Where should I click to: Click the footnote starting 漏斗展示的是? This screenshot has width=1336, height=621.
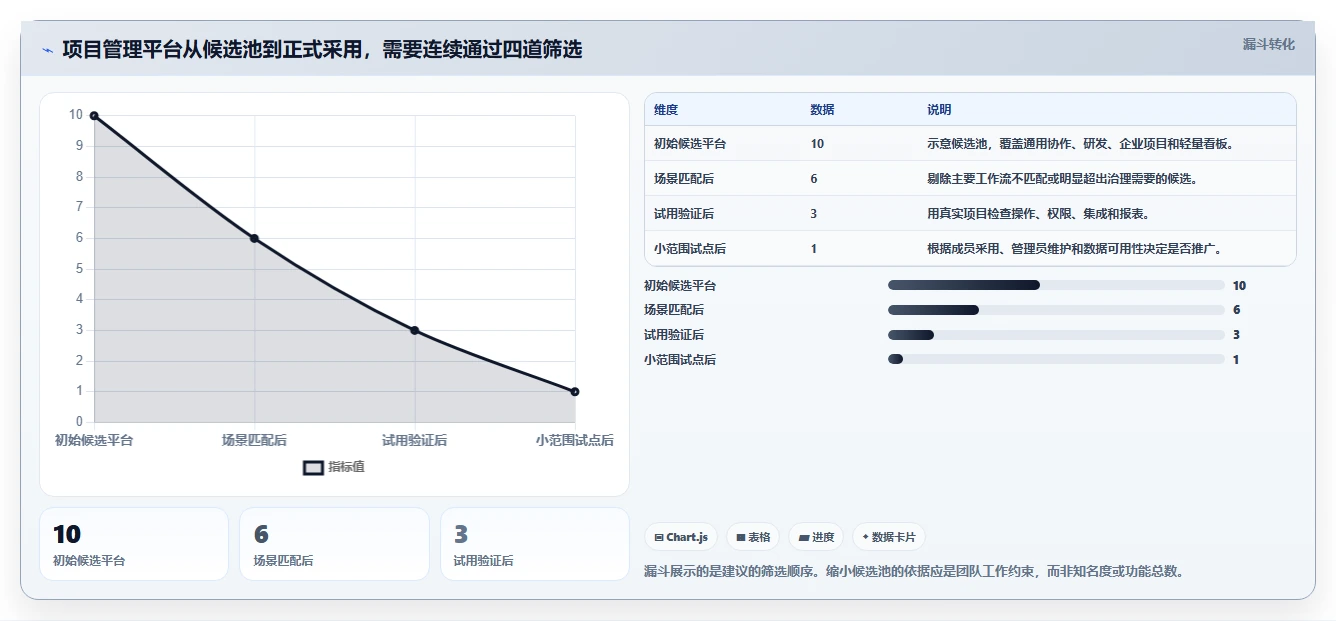coord(915,572)
